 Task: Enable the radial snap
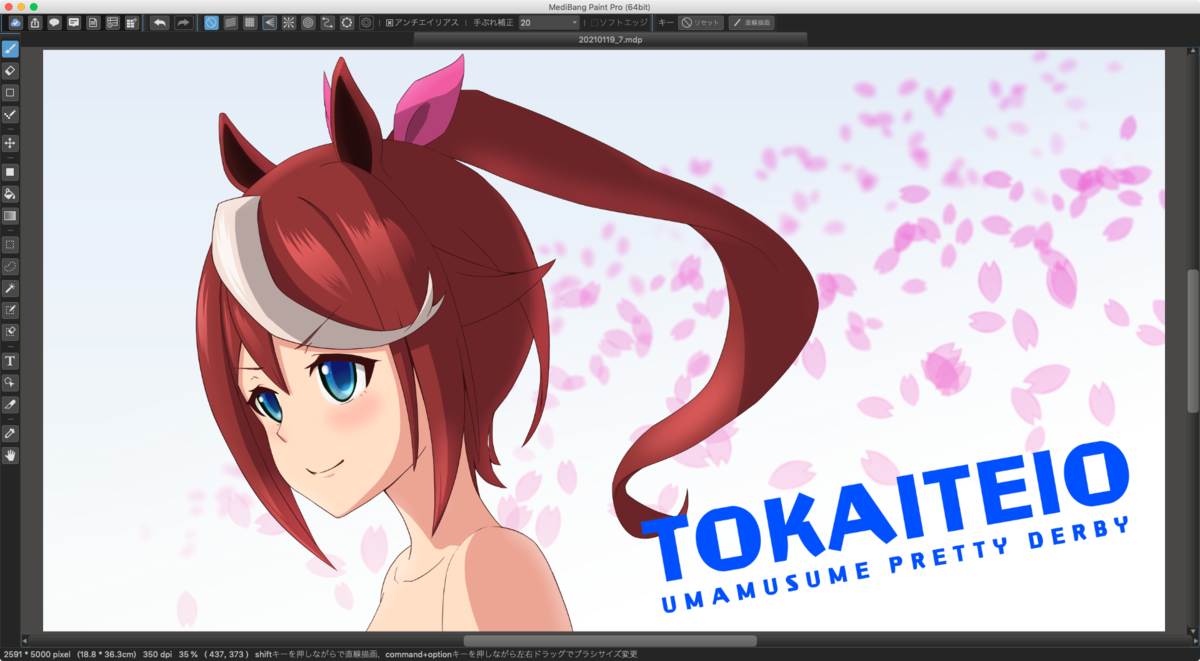tap(289, 22)
